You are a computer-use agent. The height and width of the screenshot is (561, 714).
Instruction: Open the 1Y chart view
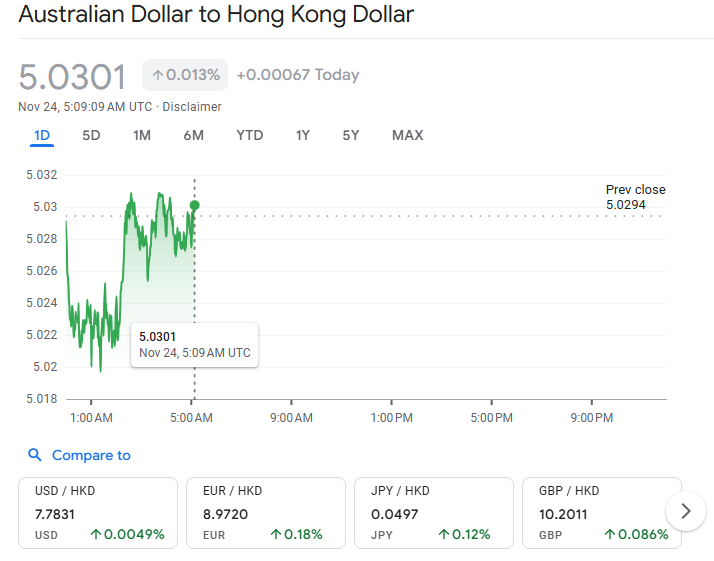[x=302, y=135]
